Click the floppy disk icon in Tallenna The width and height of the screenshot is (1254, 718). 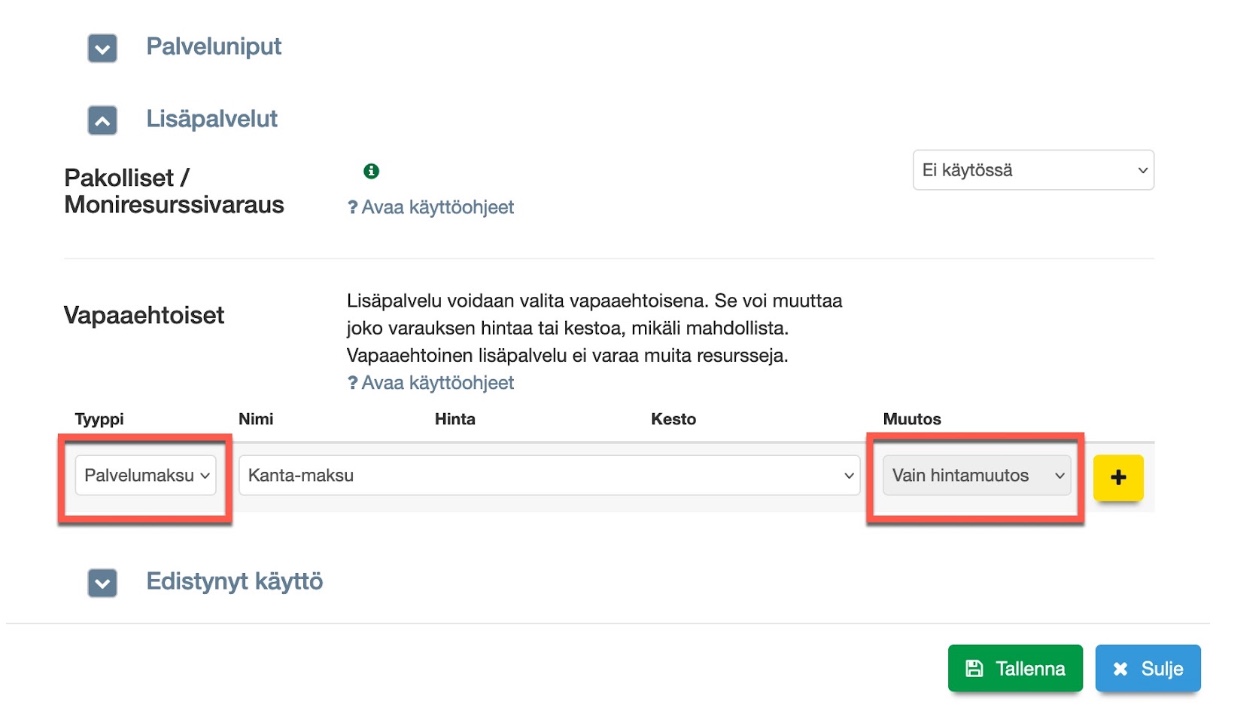[x=974, y=669]
